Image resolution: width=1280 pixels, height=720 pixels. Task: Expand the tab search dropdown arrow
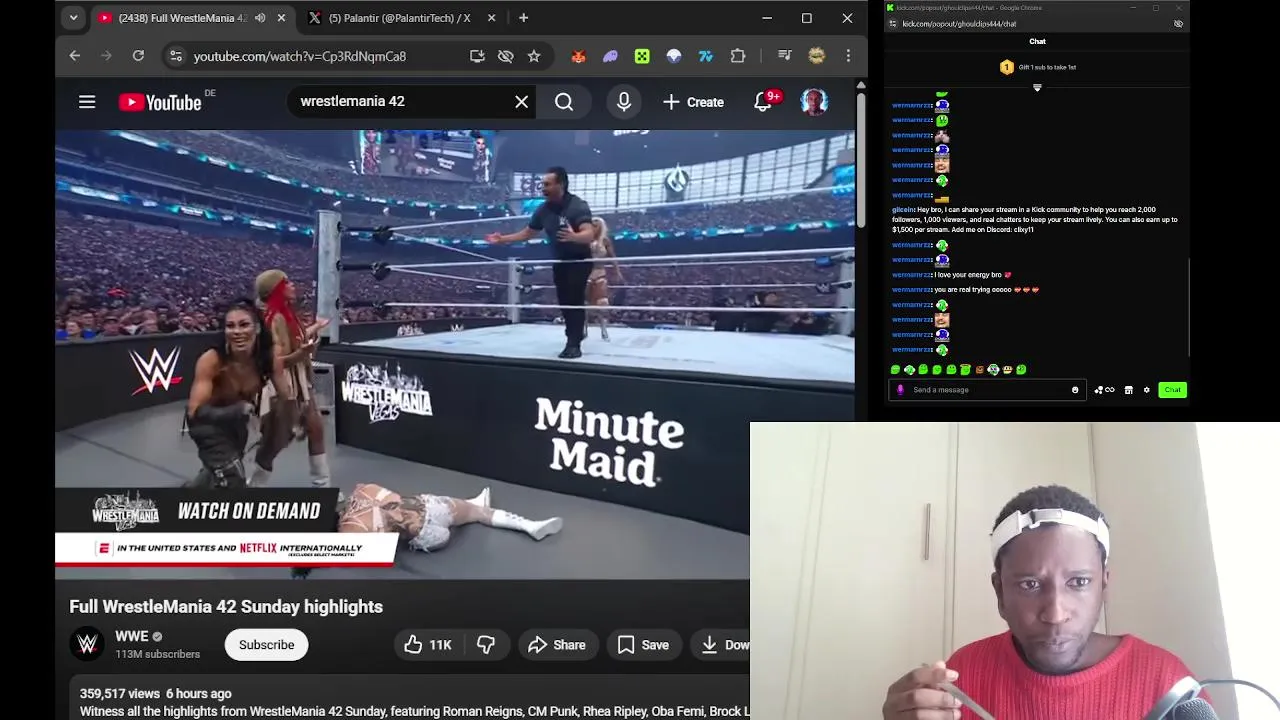click(x=73, y=18)
